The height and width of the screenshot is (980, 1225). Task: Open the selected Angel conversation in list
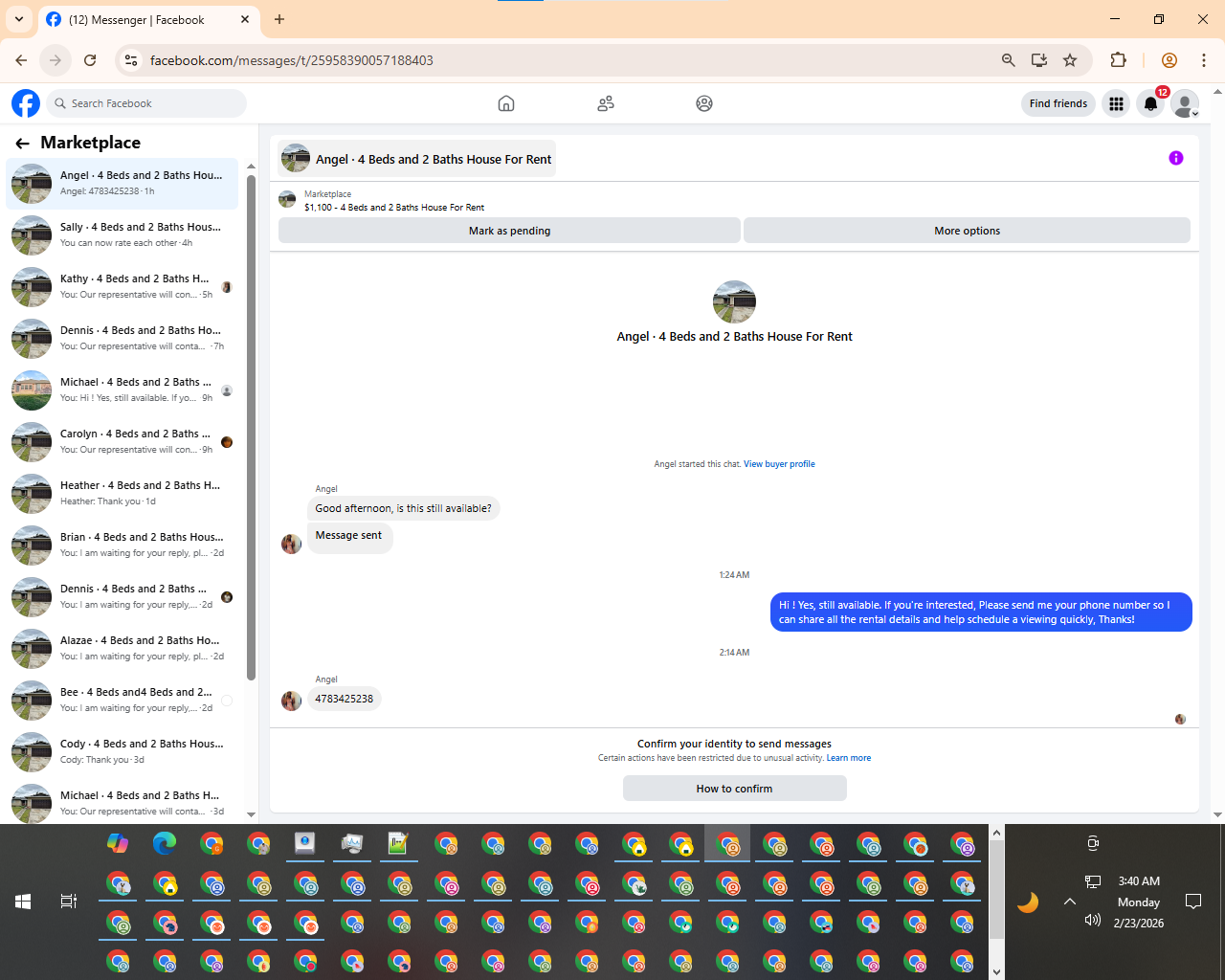coord(122,184)
